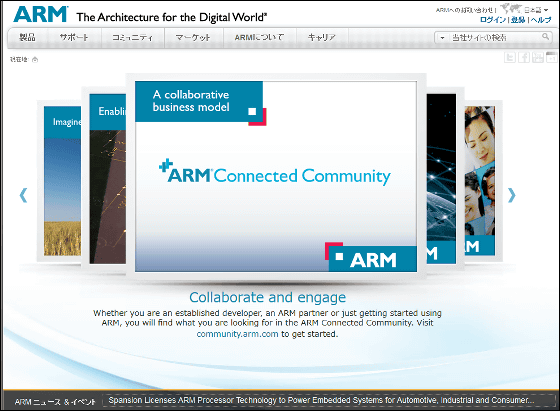This screenshot has width=560, height=411.
Task: Share via the Facebook icon
Action: (x=524, y=57)
